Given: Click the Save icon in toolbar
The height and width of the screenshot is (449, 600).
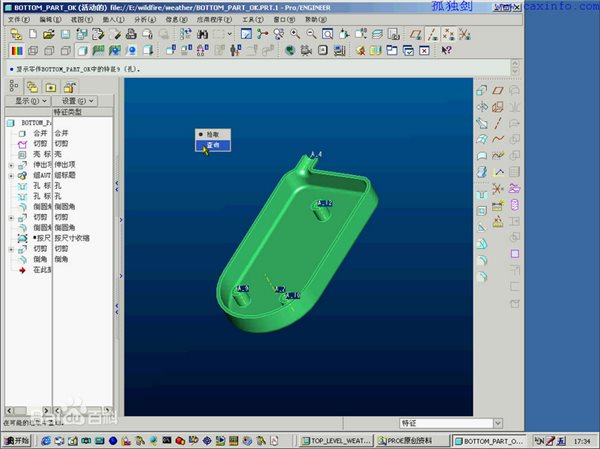Looking at the screenshot, I should pos(64,34).
